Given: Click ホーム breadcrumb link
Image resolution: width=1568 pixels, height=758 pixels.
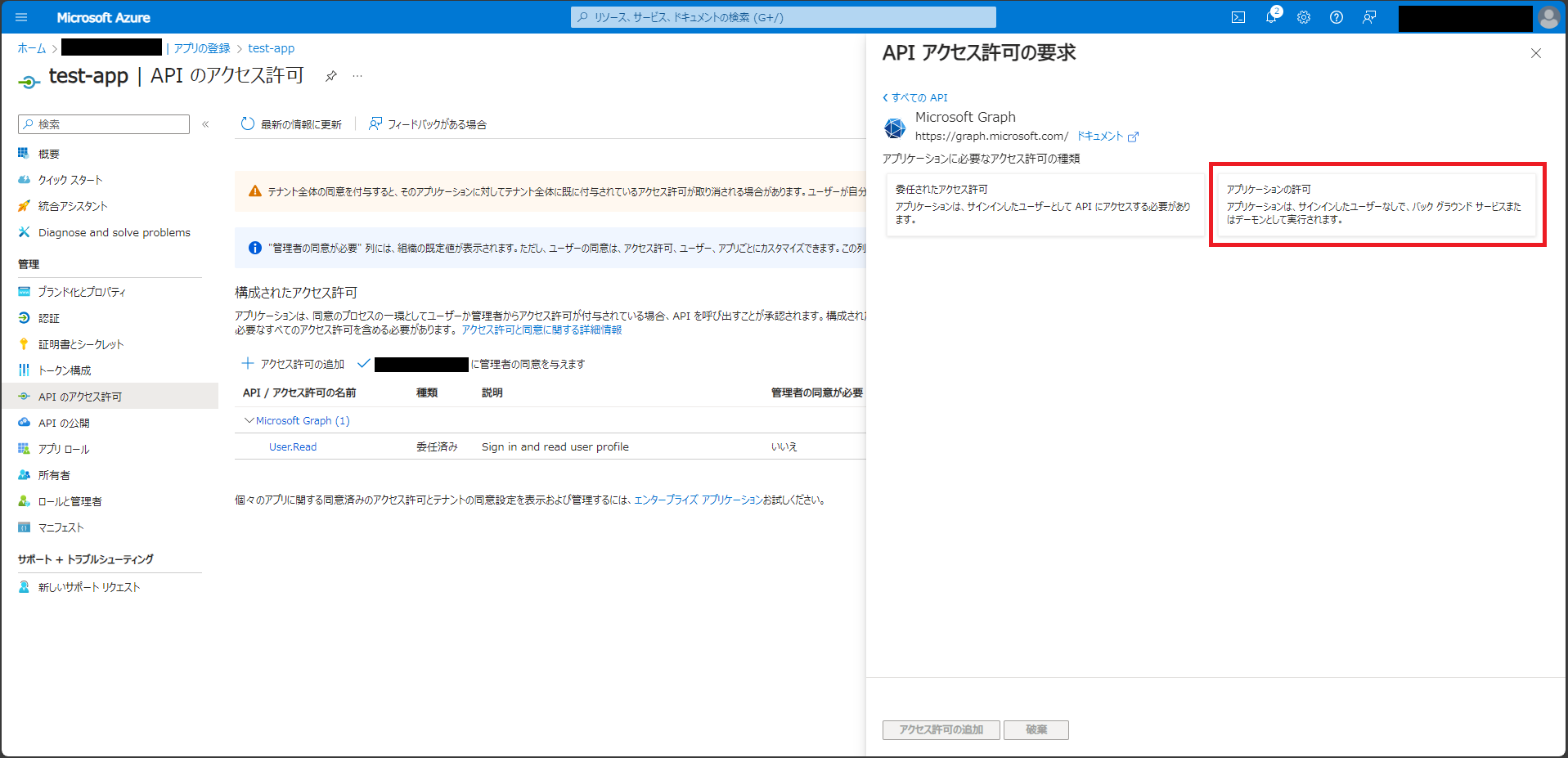Looking at the screenshot, I should tap(32, 48).
